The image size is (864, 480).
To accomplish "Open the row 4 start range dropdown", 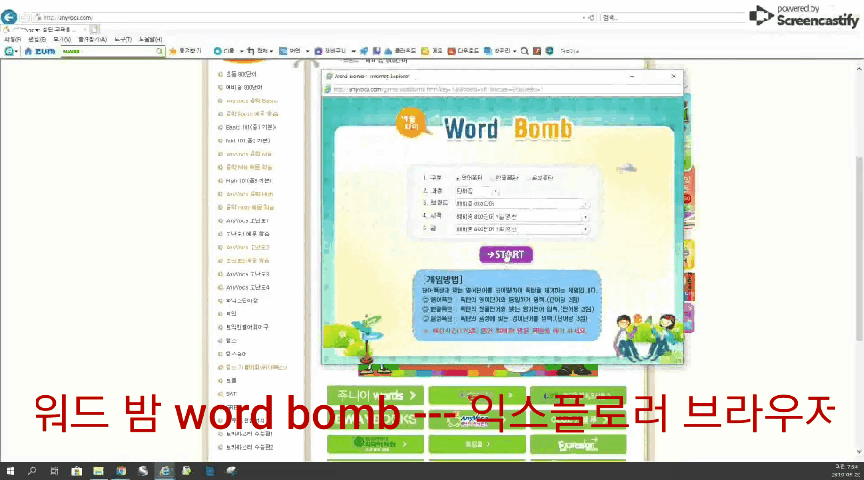I will tap(522, 217).
